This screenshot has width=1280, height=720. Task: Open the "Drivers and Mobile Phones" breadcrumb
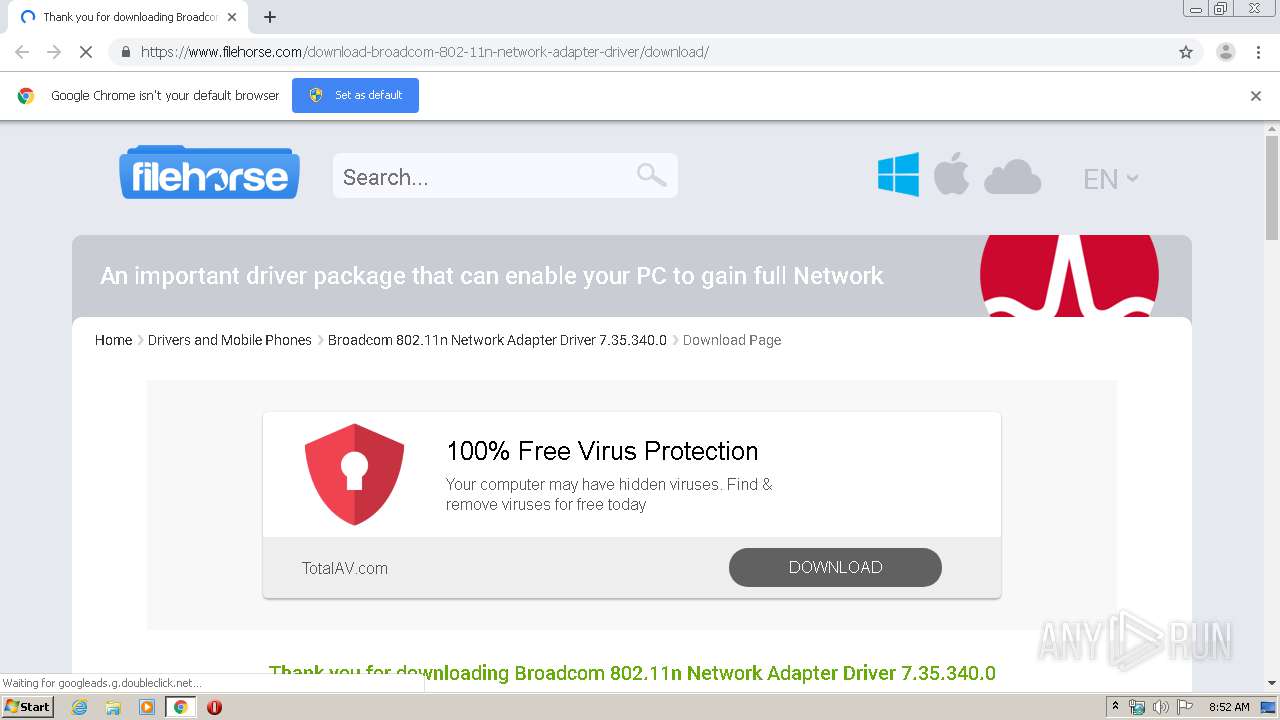tap(230, 340)
